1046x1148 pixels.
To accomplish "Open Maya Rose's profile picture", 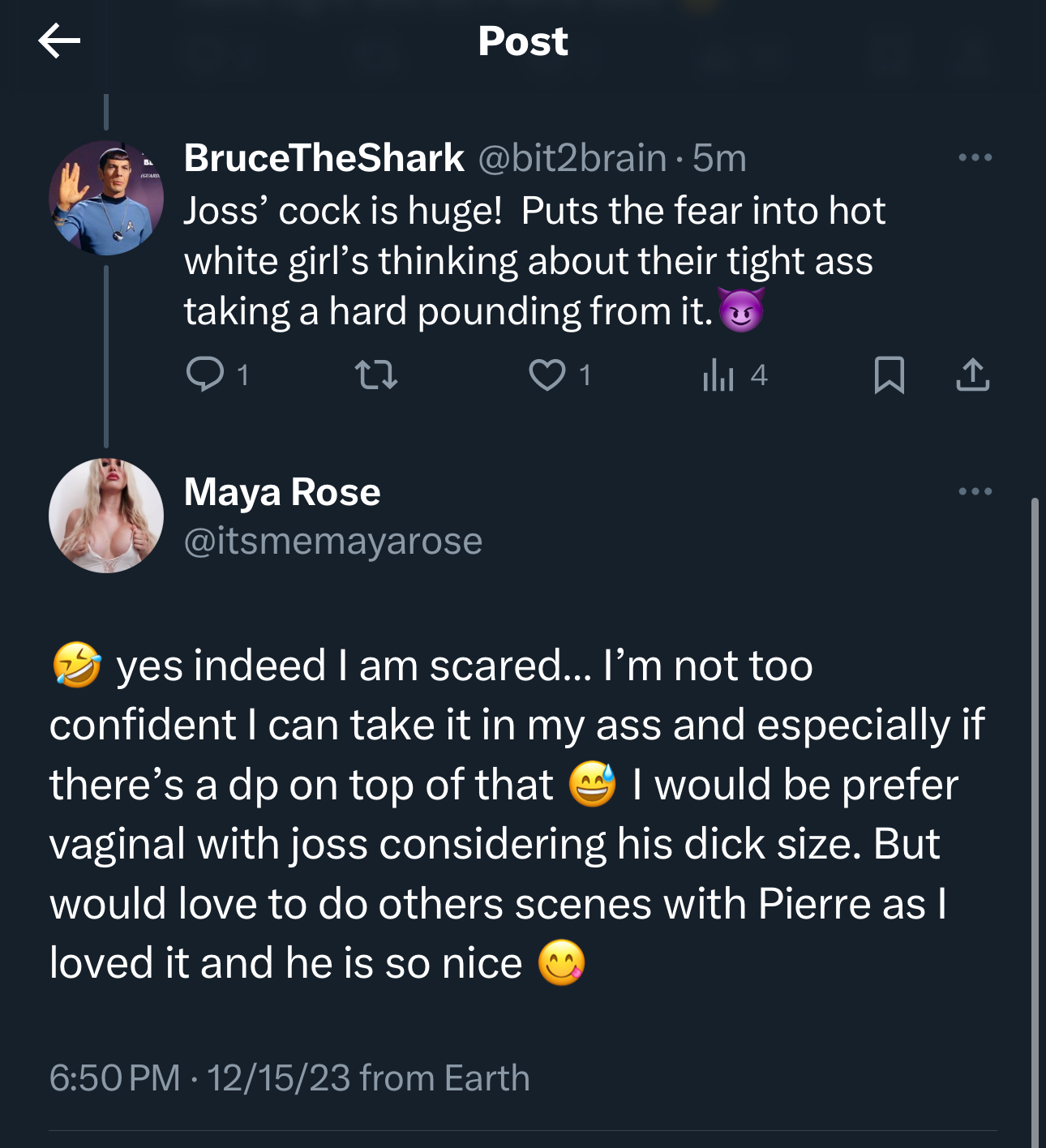I will [106, 516].
